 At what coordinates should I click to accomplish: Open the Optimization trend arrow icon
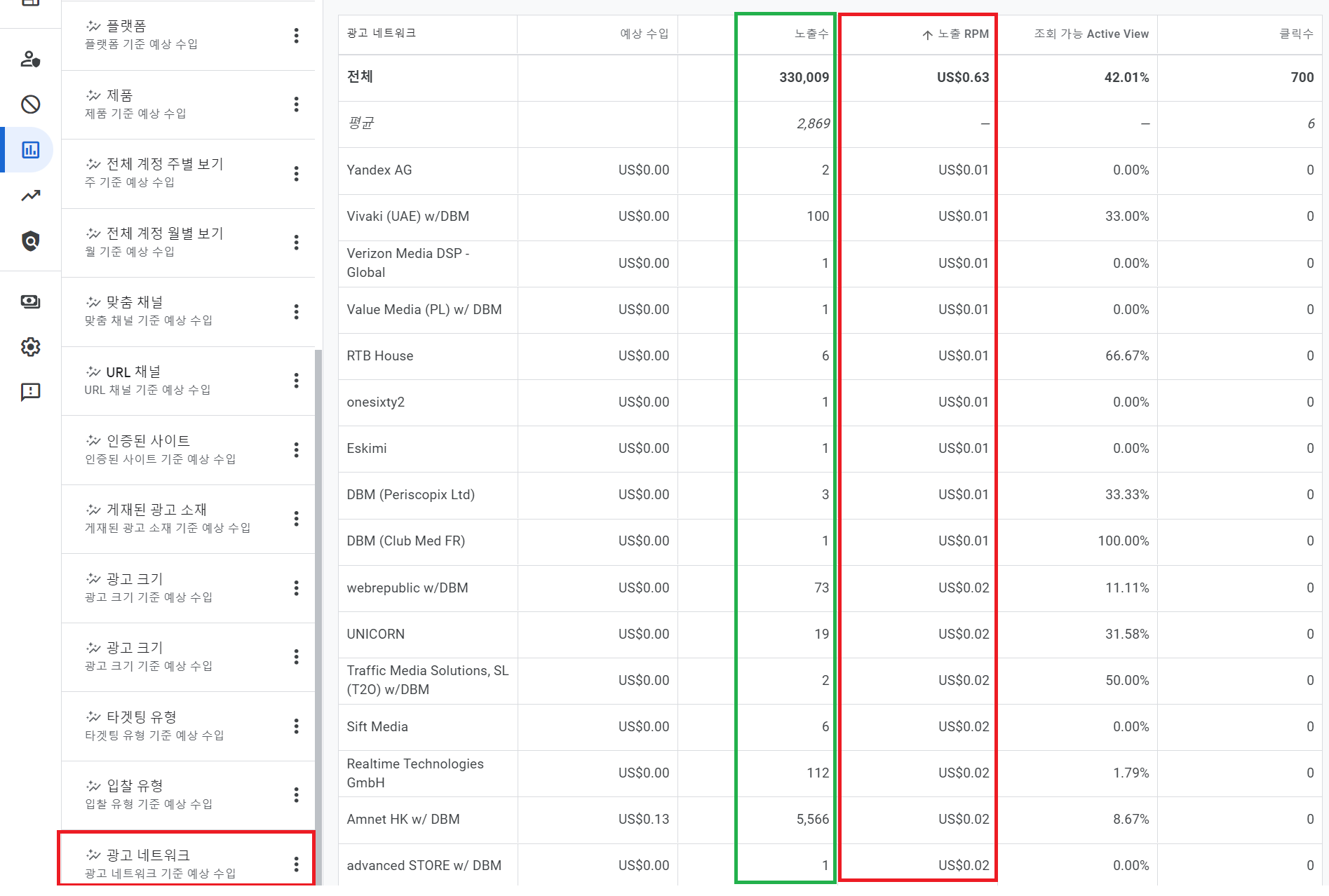coord(30,196)
